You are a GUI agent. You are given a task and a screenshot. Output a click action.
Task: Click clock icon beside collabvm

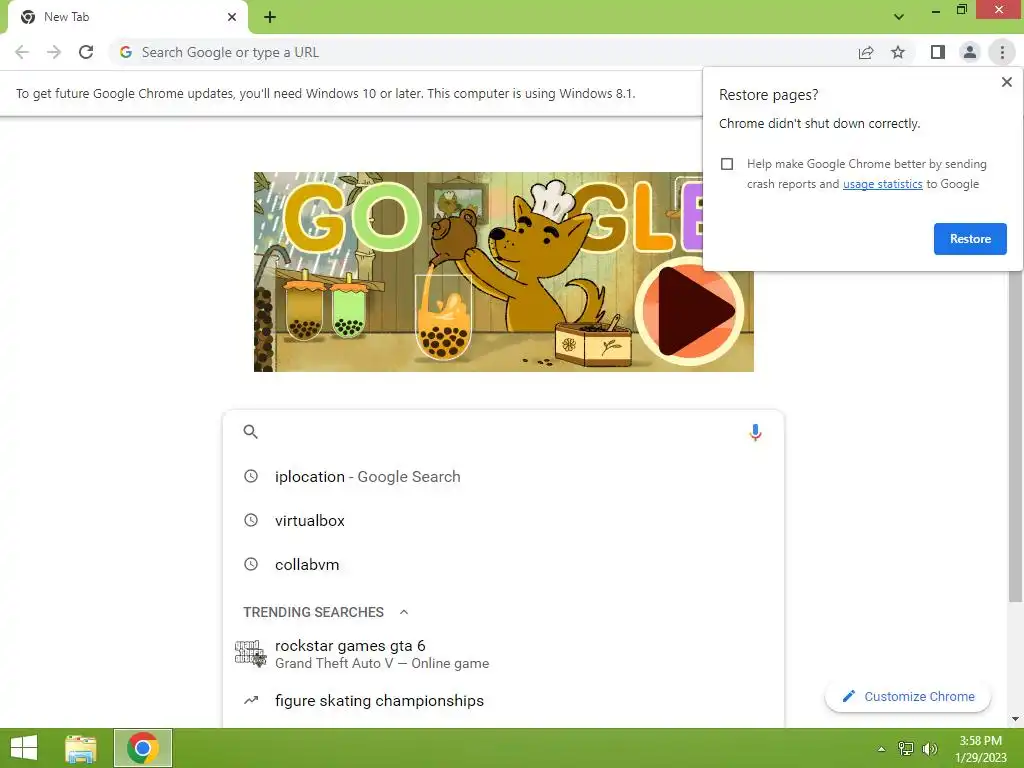coord(251,564)
